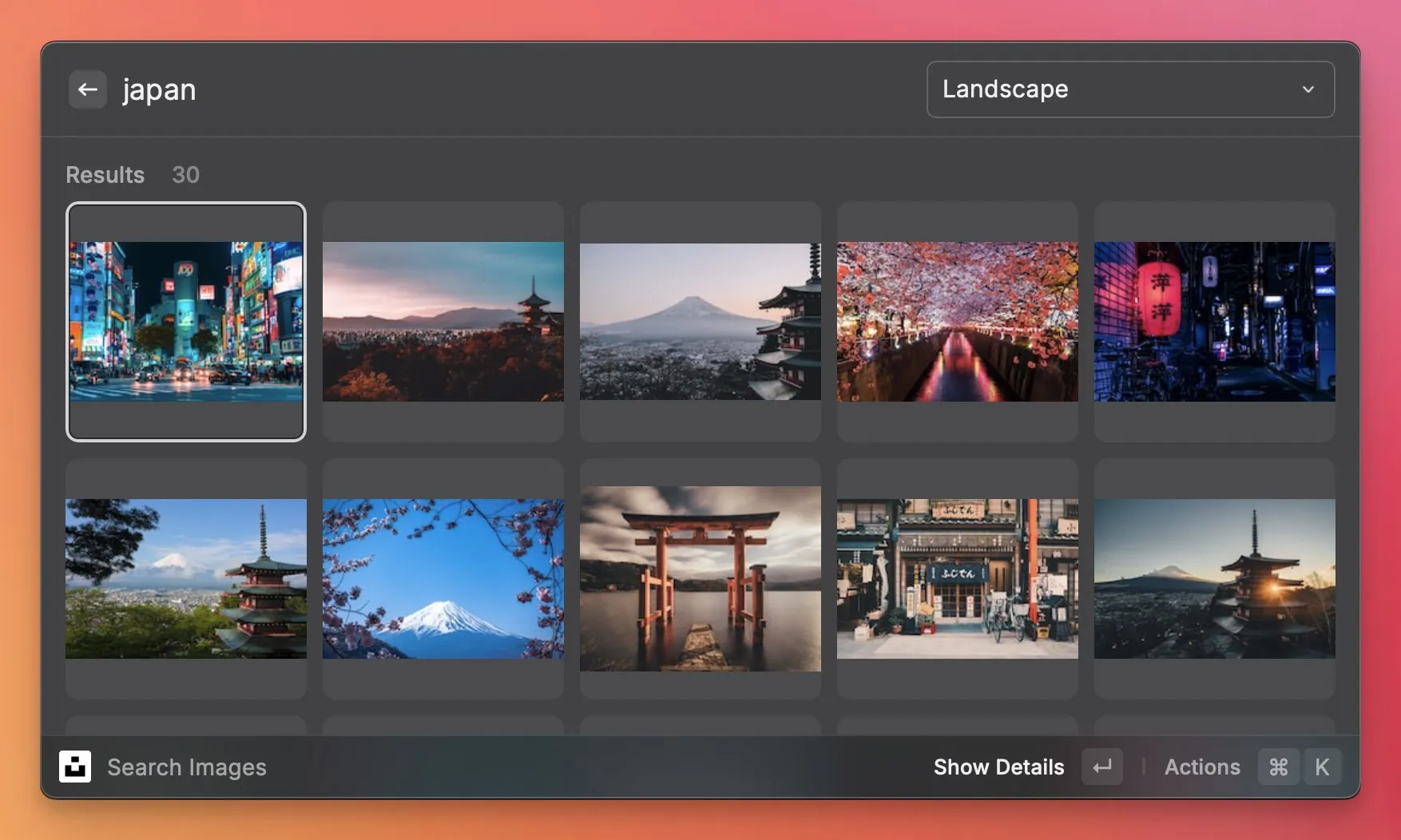Click the Command key icon
1401x840 pixels.
1278,767
